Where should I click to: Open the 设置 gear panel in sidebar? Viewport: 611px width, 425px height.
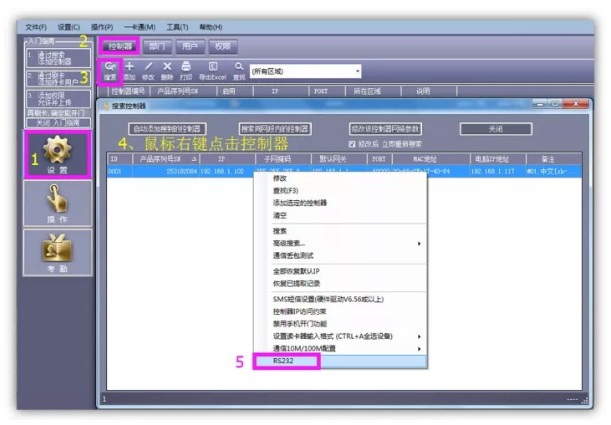(58, 154)
